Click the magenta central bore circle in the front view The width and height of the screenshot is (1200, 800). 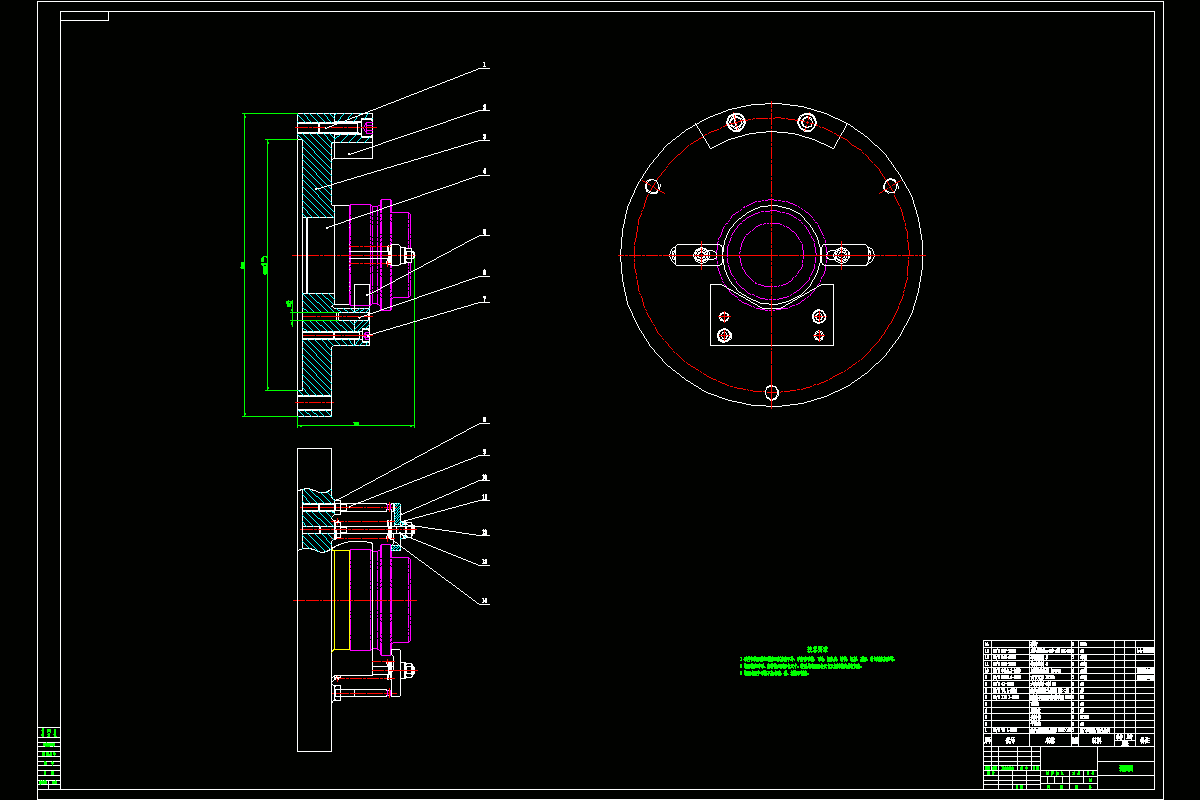tap(771, 254)
